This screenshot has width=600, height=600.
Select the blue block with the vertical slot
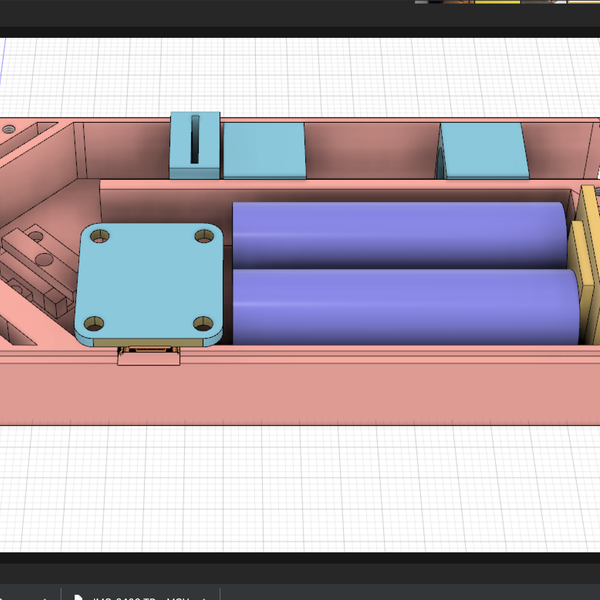[x=195, y=145]
